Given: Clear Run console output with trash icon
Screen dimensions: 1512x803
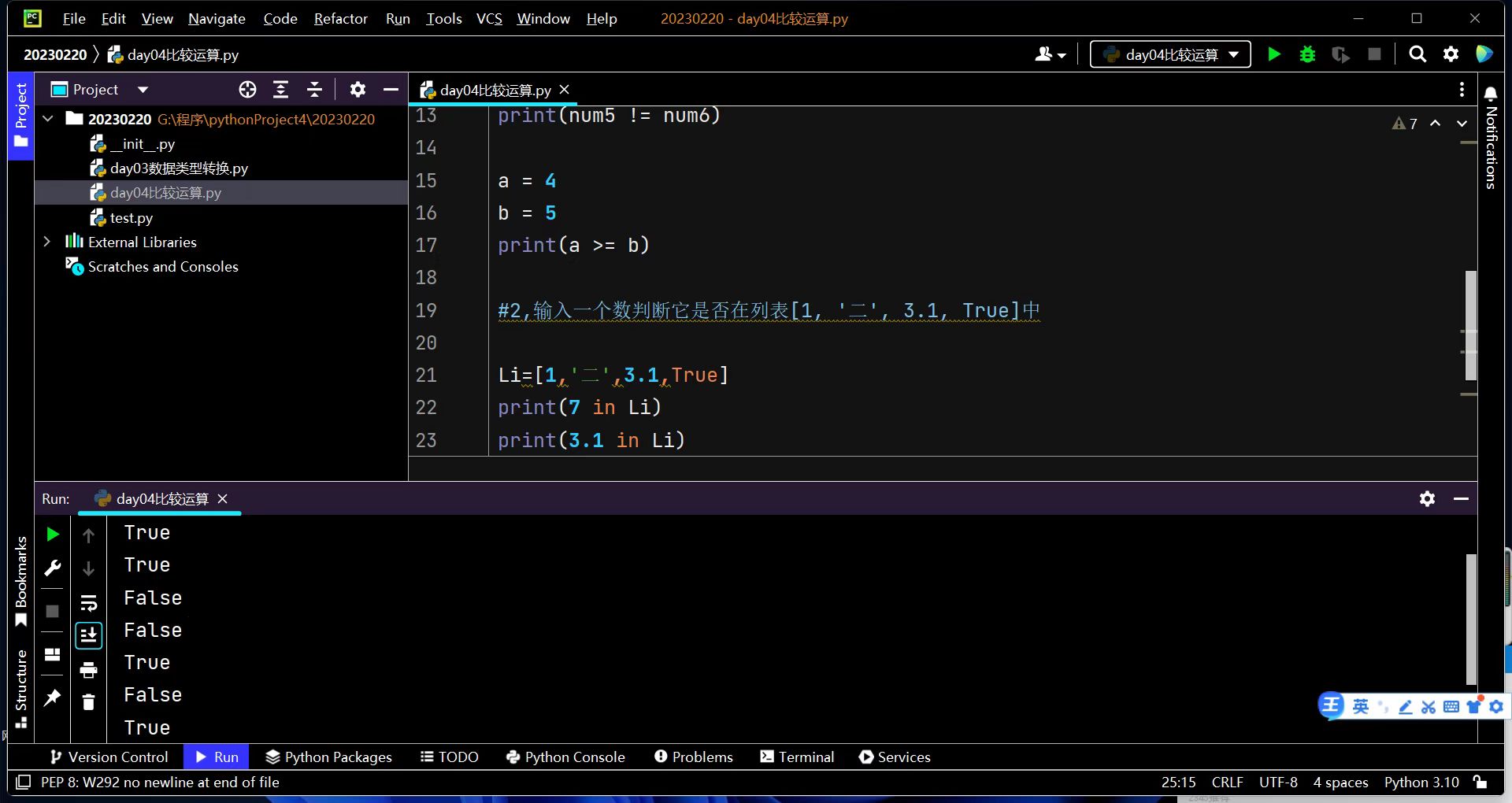Looking at the screenshot, I should pos(88,702).
